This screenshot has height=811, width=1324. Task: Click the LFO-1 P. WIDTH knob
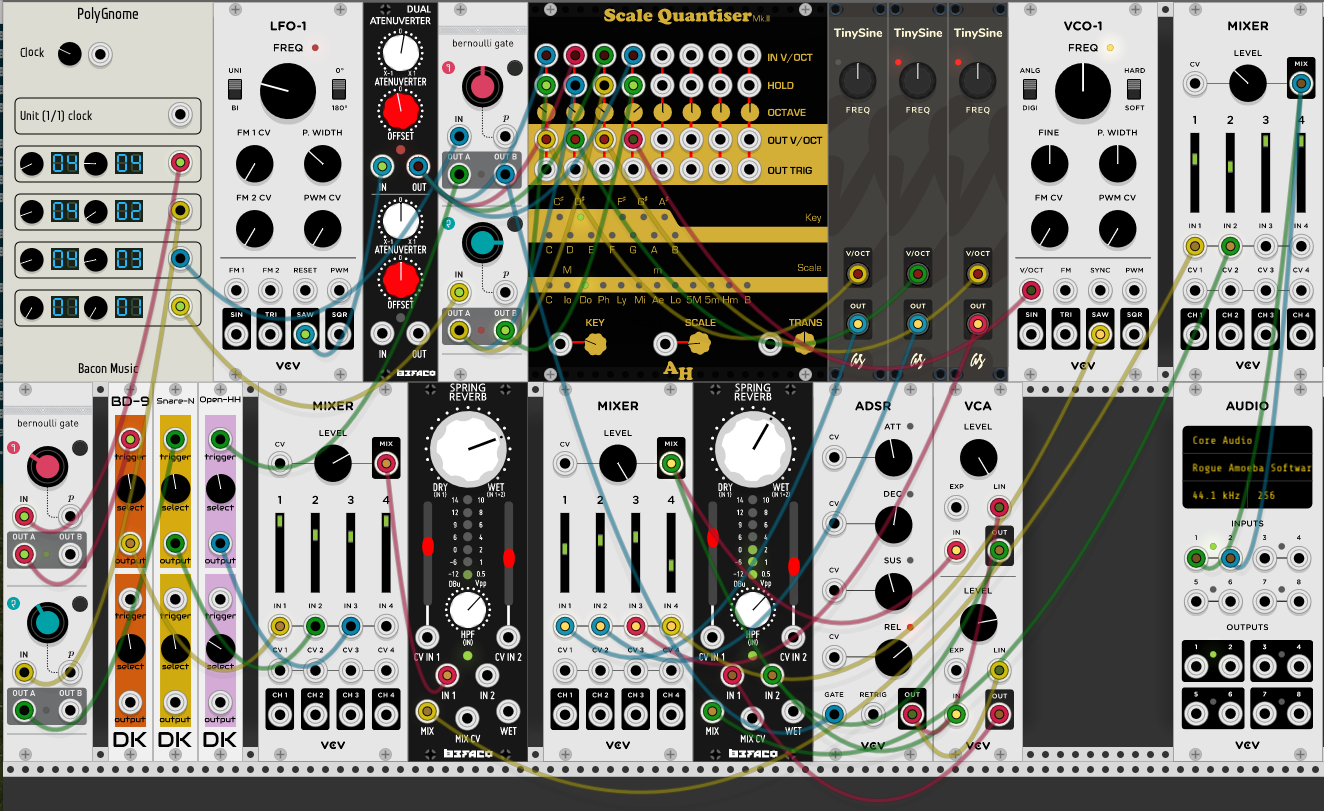click(322, 163)
